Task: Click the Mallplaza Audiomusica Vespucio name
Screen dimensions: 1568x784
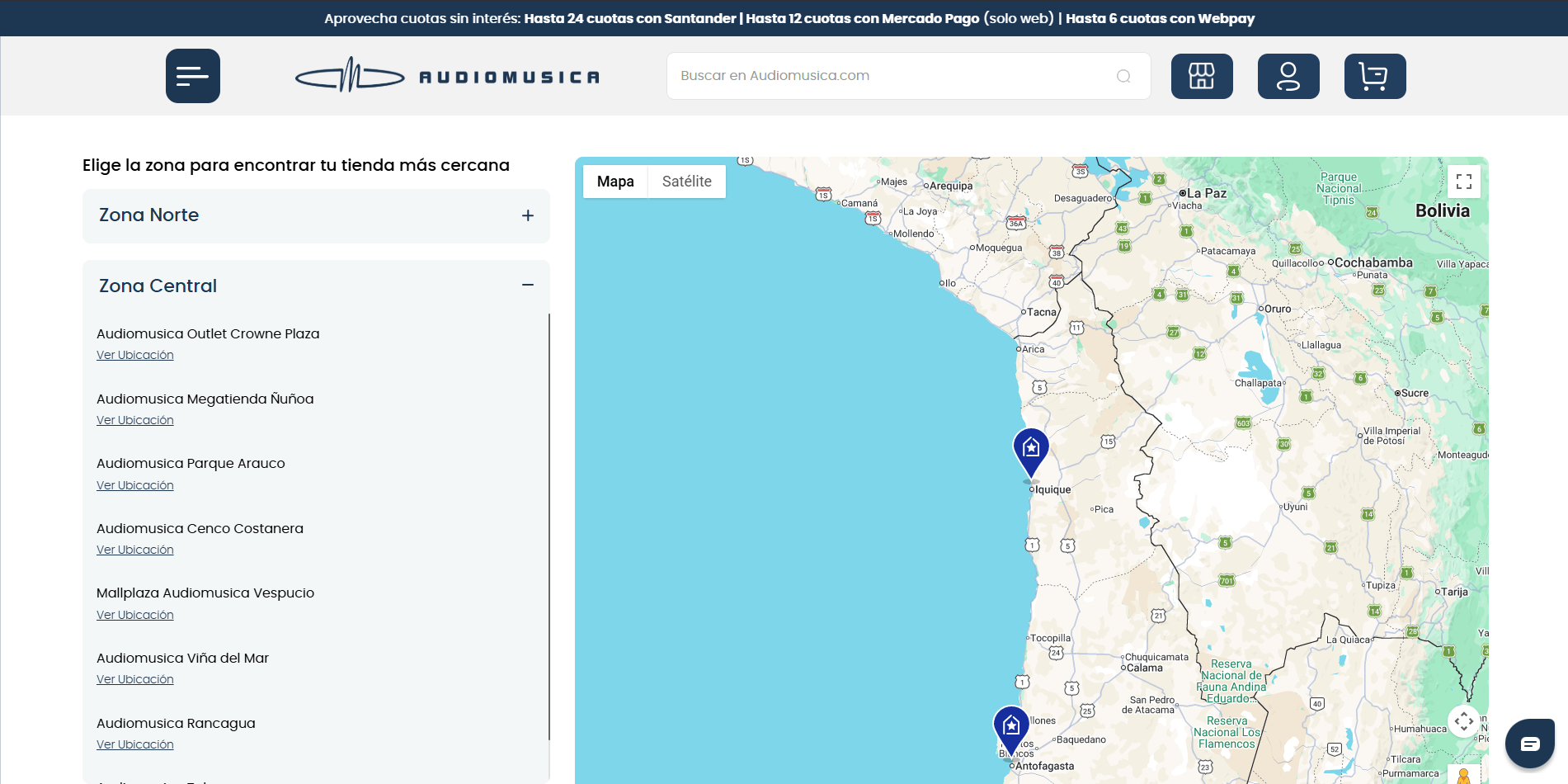Action: (205, 593)
